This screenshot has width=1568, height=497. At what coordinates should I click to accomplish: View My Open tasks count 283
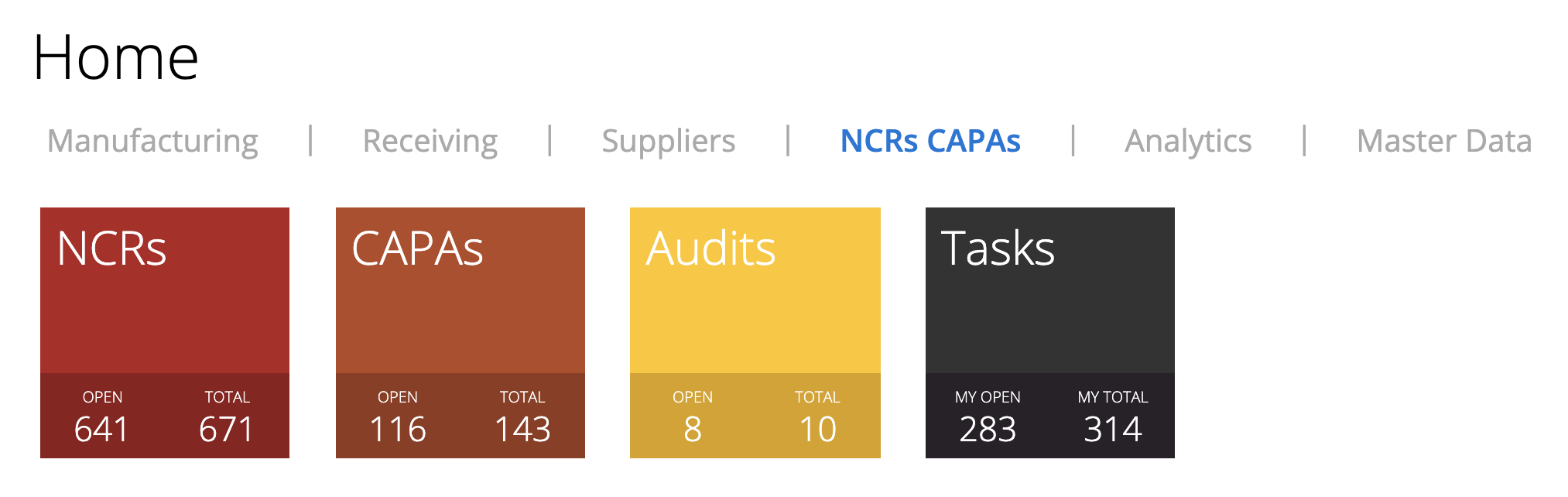click(x=988, y=428)
